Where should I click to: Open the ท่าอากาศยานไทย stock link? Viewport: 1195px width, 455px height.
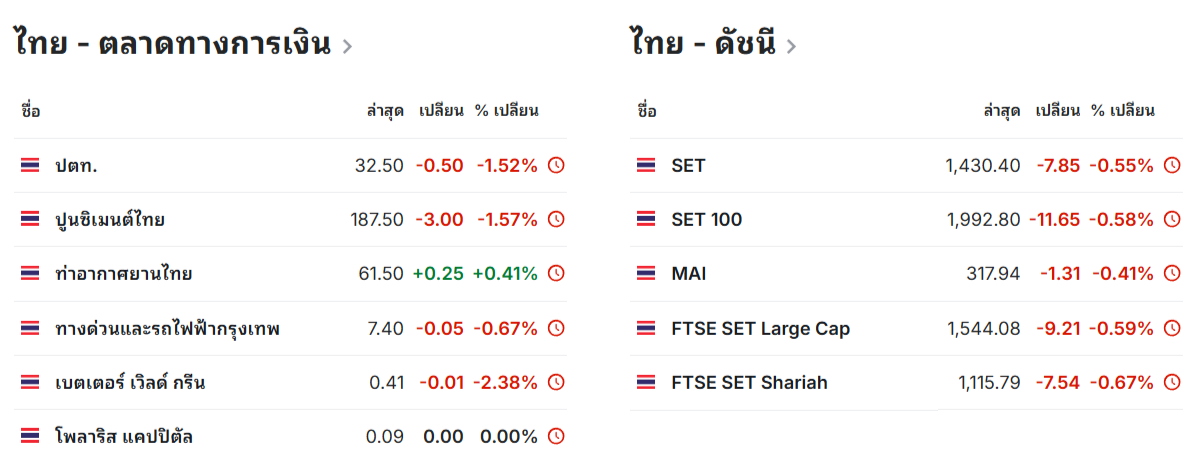[123, 274]
